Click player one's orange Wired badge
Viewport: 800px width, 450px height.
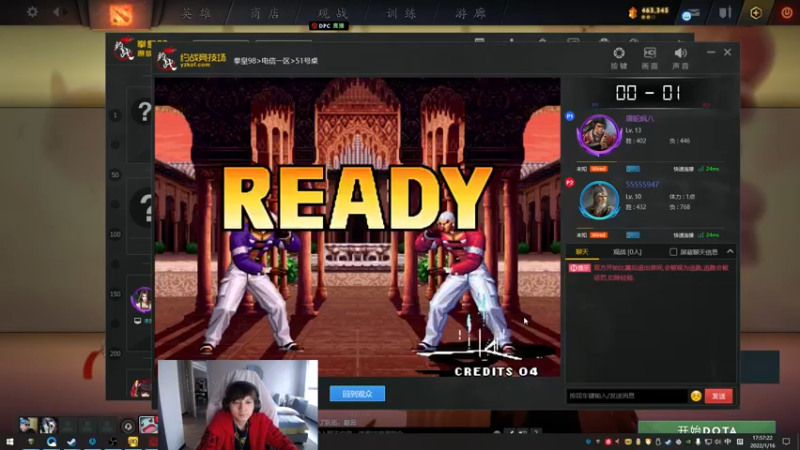pyautogui.click(x=598, y=169)
